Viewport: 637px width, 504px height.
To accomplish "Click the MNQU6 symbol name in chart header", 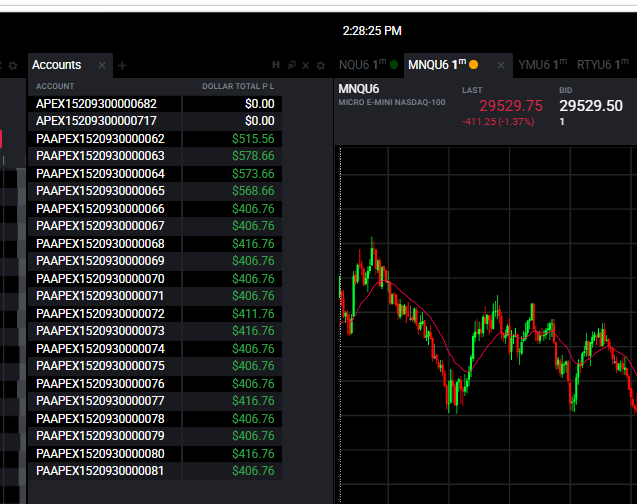I will 359,89.
